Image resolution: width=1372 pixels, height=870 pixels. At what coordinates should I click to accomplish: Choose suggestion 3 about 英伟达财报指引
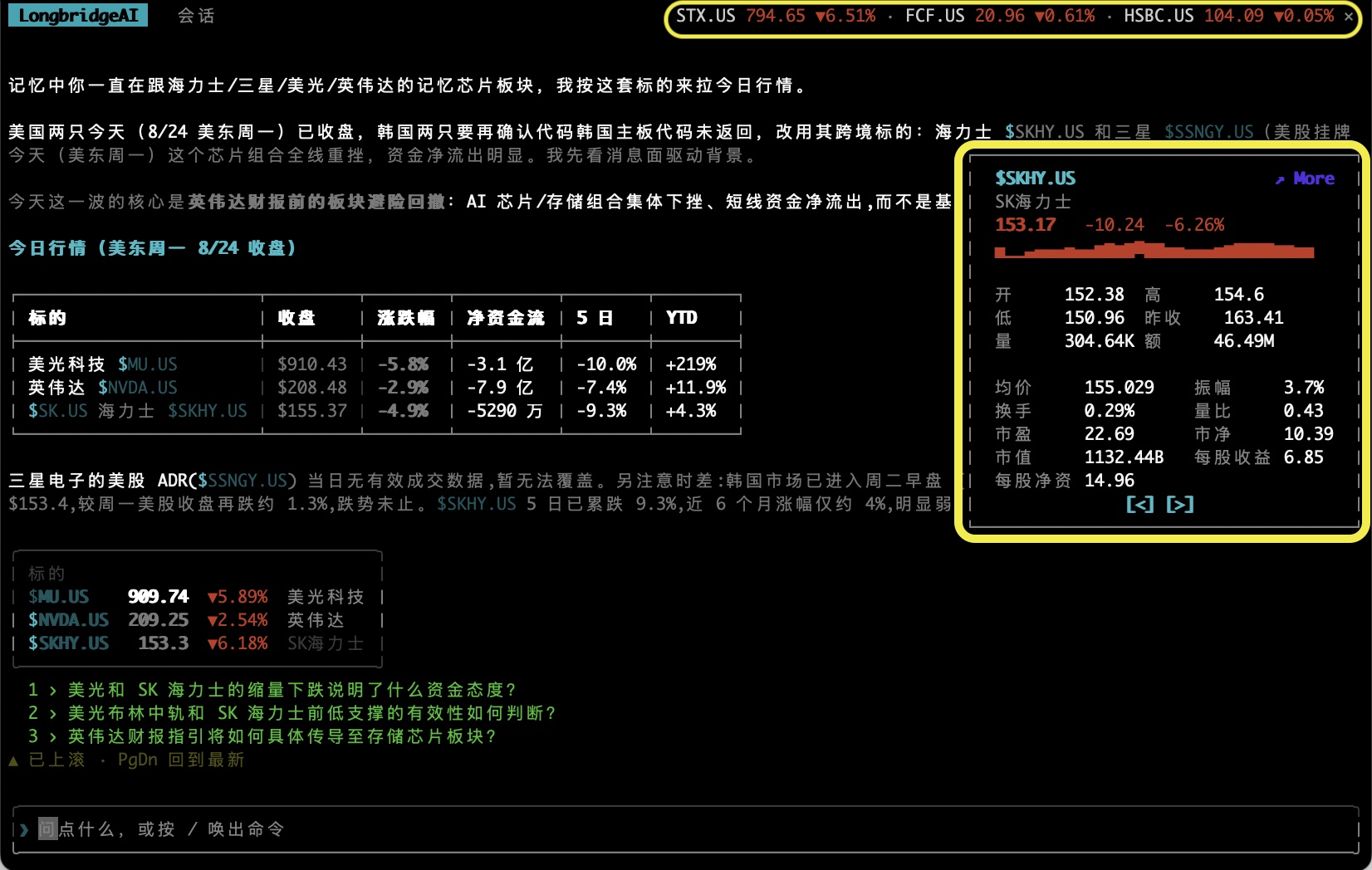coord(262,736)
